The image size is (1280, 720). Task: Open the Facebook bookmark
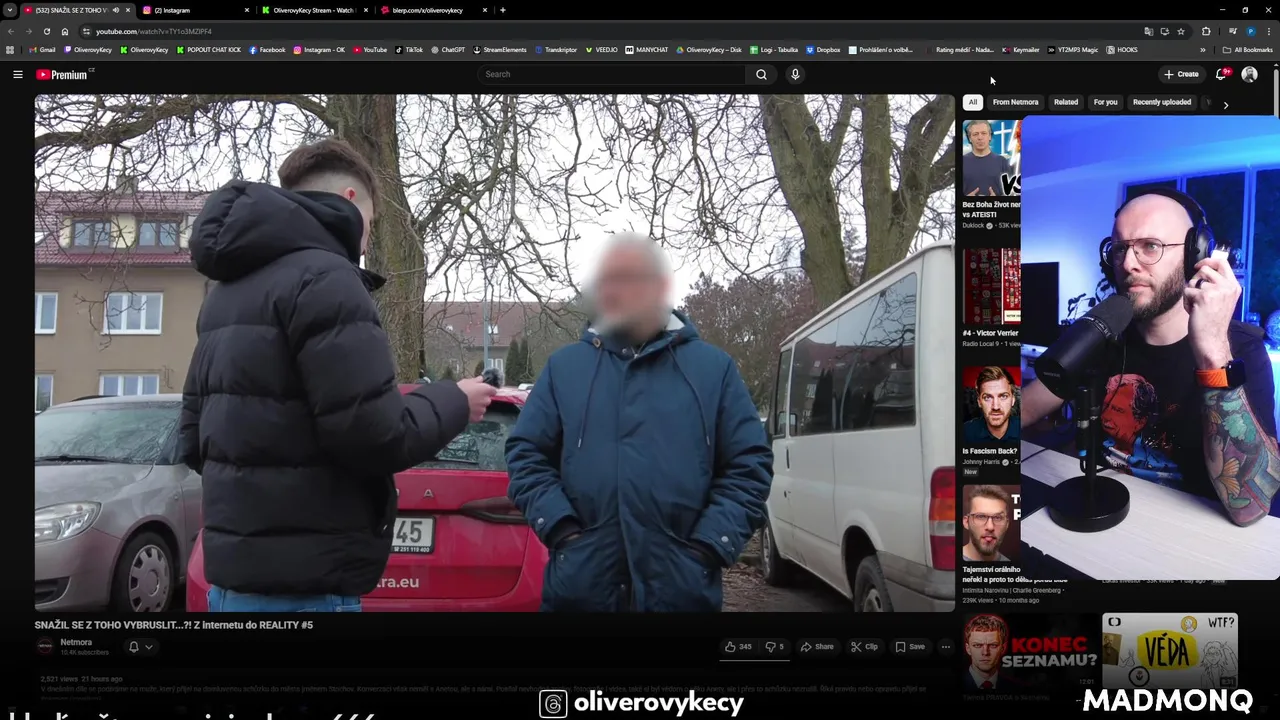(267, 49)
